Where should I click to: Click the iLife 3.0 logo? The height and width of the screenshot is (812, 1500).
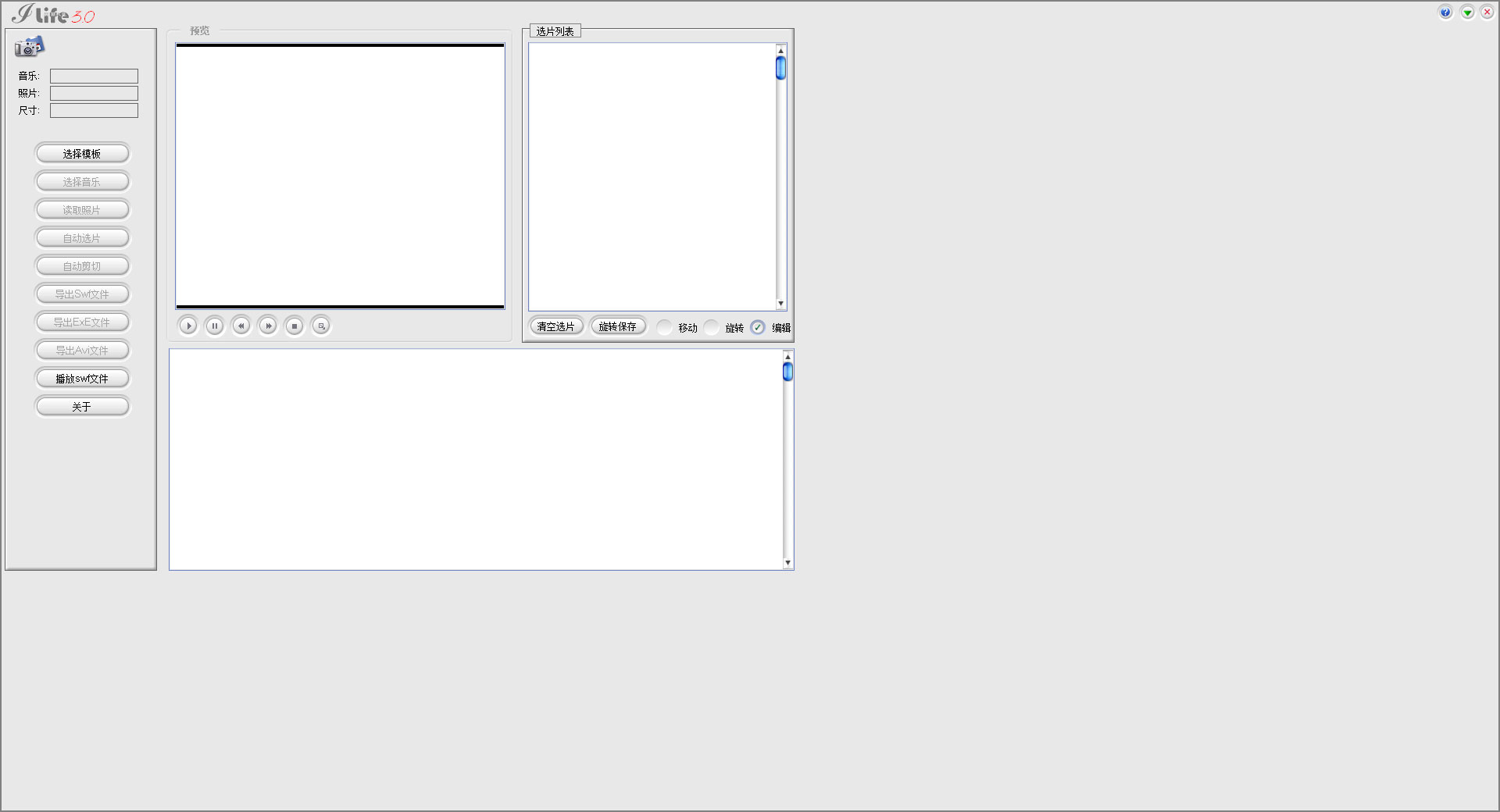[x=54, y=14]
